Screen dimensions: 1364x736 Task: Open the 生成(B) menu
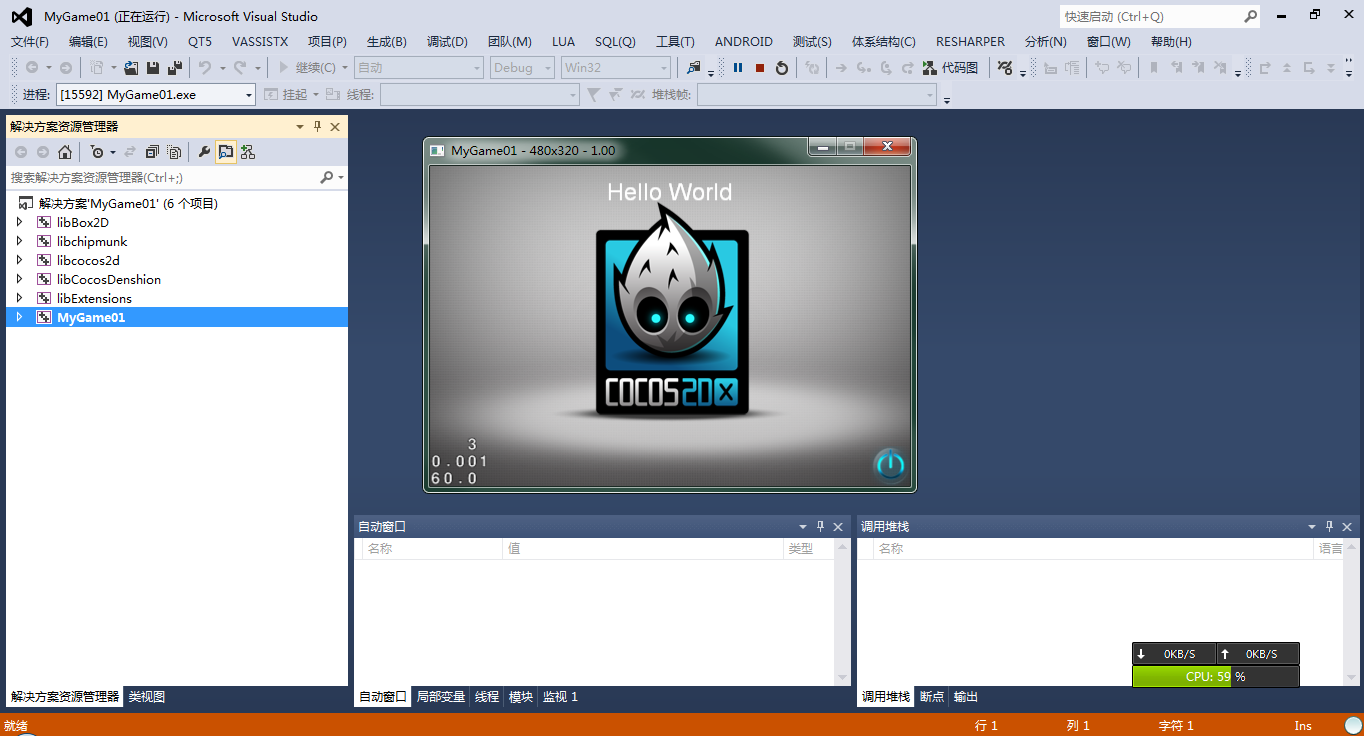pos(387,42)
